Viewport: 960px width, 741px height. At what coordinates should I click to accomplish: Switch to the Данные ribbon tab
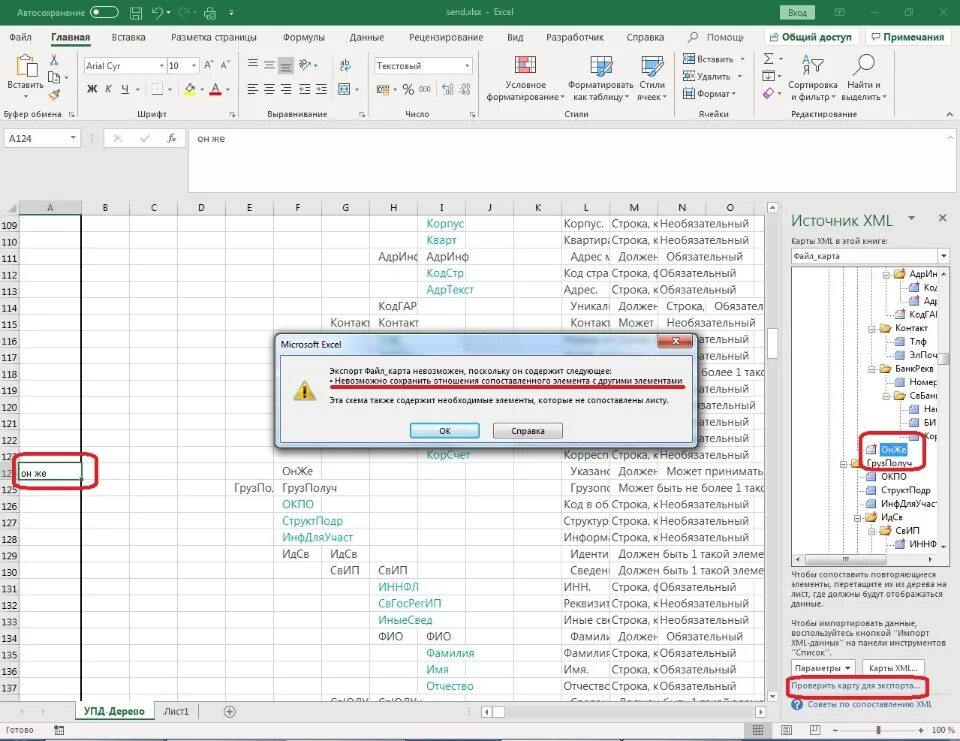(x=367, y=37)
